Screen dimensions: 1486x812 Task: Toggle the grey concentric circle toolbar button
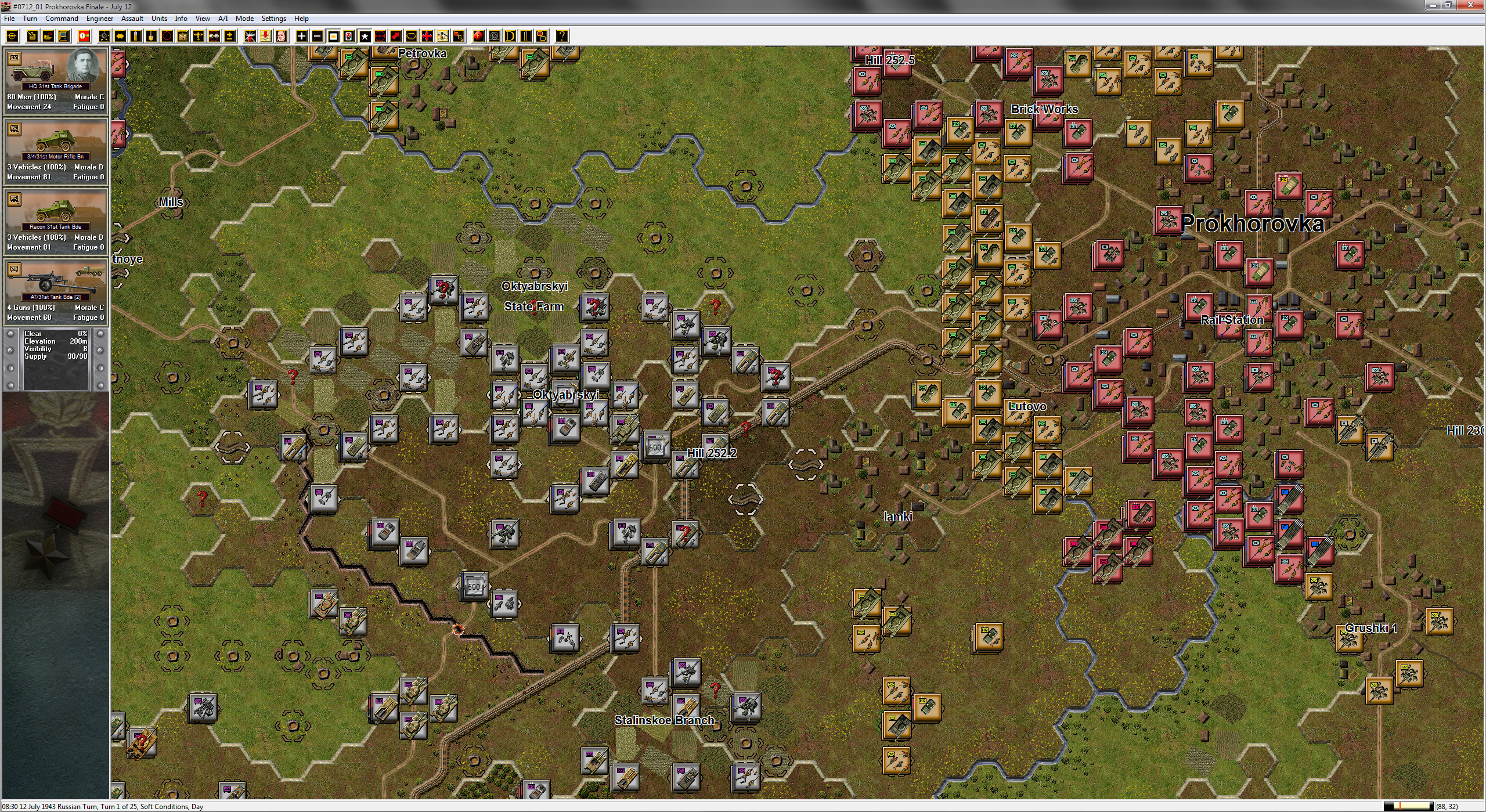(x=494, y=36)
